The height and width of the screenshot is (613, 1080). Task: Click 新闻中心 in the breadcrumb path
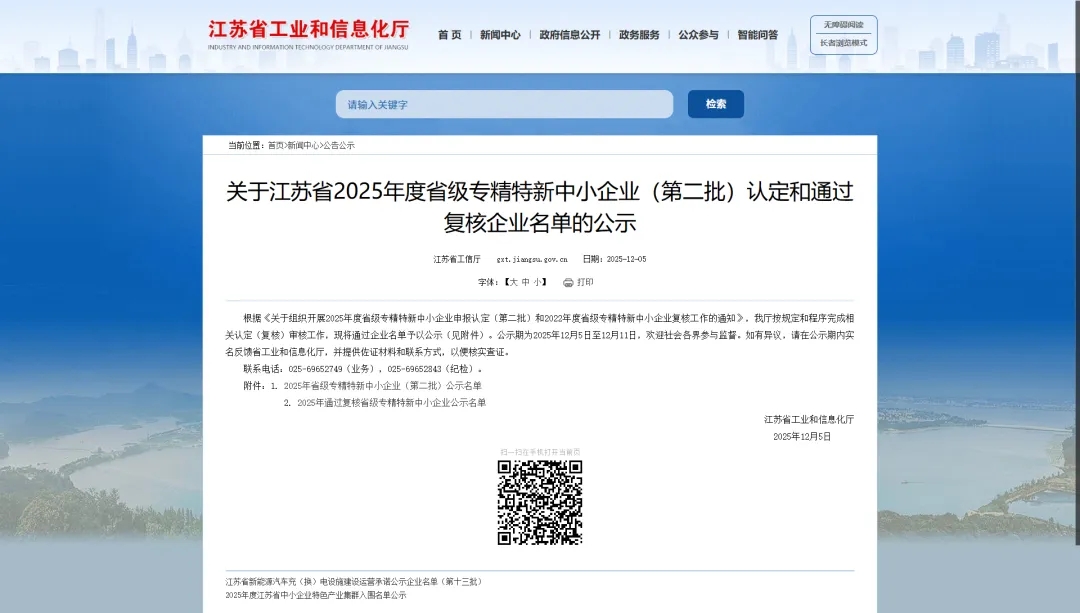click(304, 146)
